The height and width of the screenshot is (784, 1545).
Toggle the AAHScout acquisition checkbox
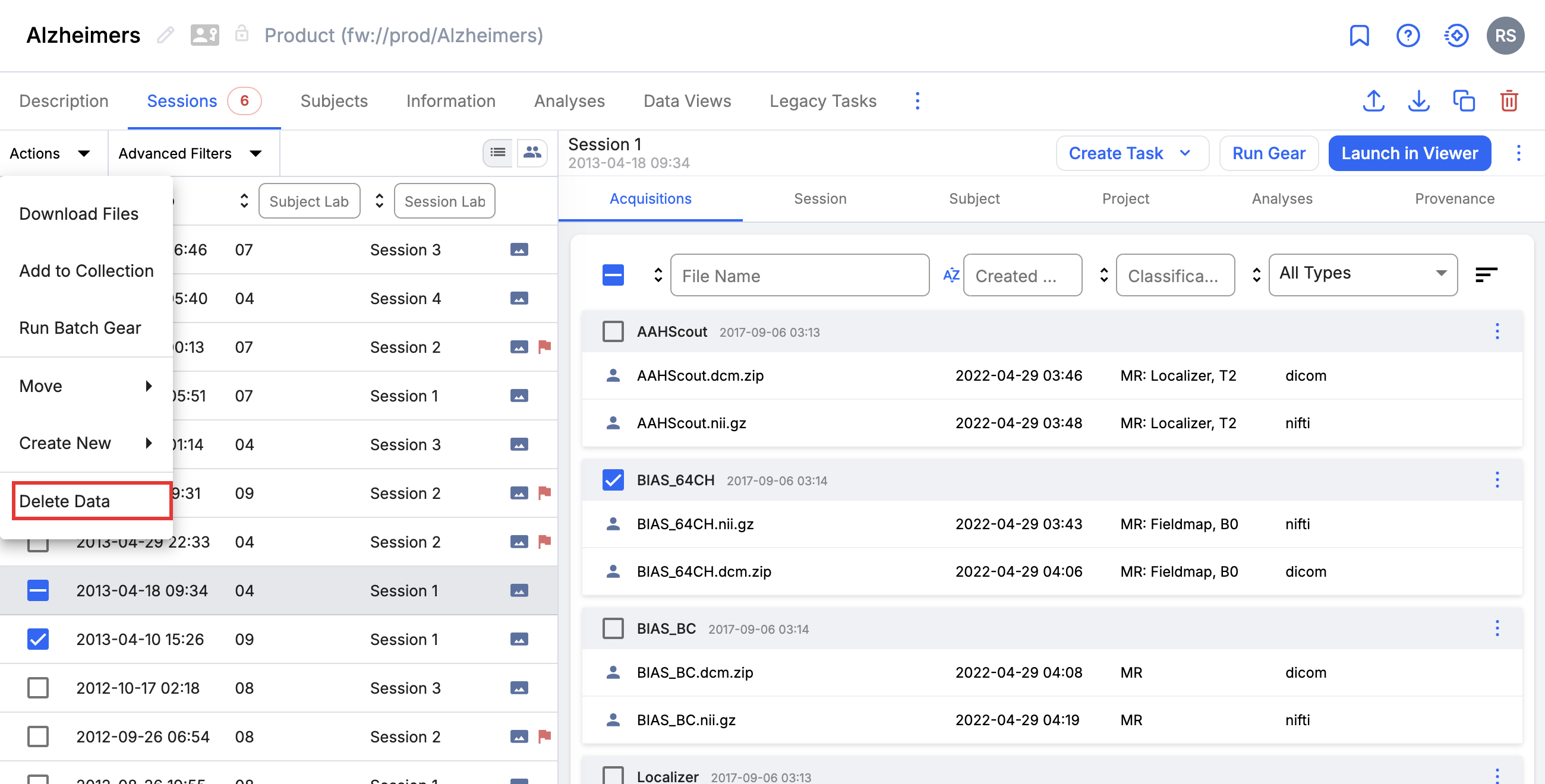[613, 331]
